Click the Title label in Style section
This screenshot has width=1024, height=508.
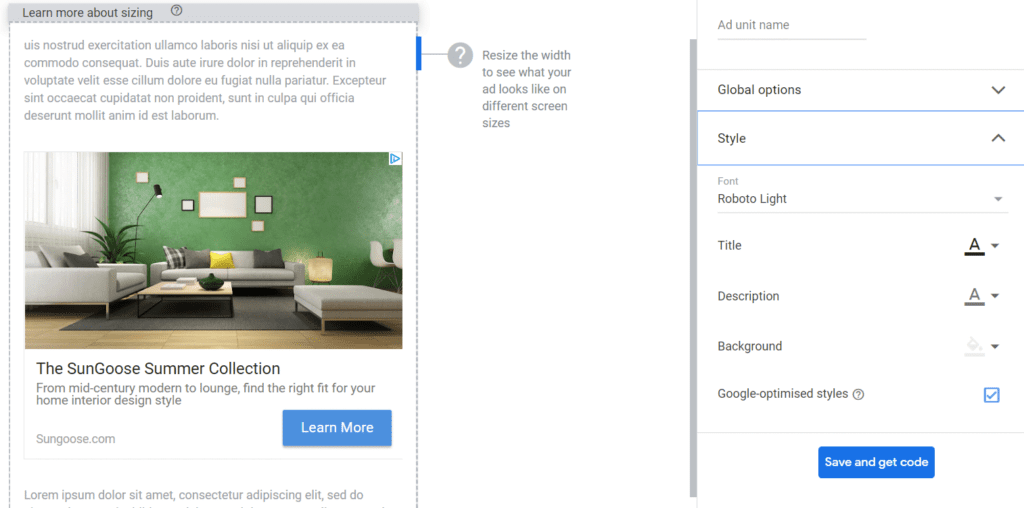point(729,246)
